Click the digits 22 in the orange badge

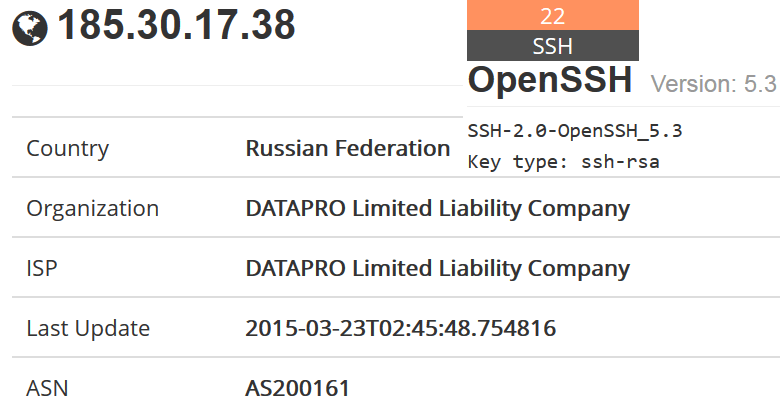553,16
